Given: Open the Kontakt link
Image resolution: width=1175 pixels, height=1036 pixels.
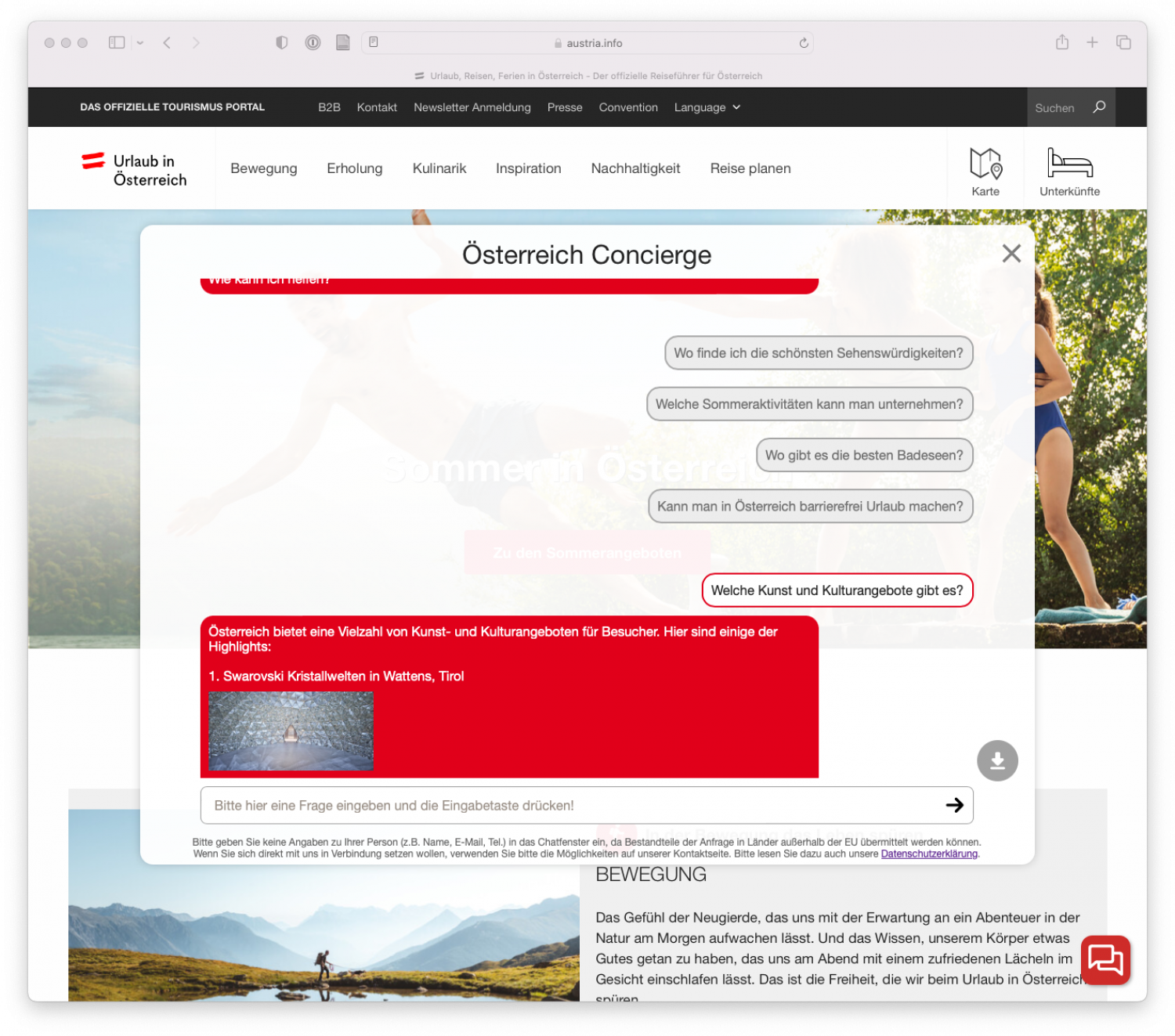Looking at the screenshot, I should 377,107.
